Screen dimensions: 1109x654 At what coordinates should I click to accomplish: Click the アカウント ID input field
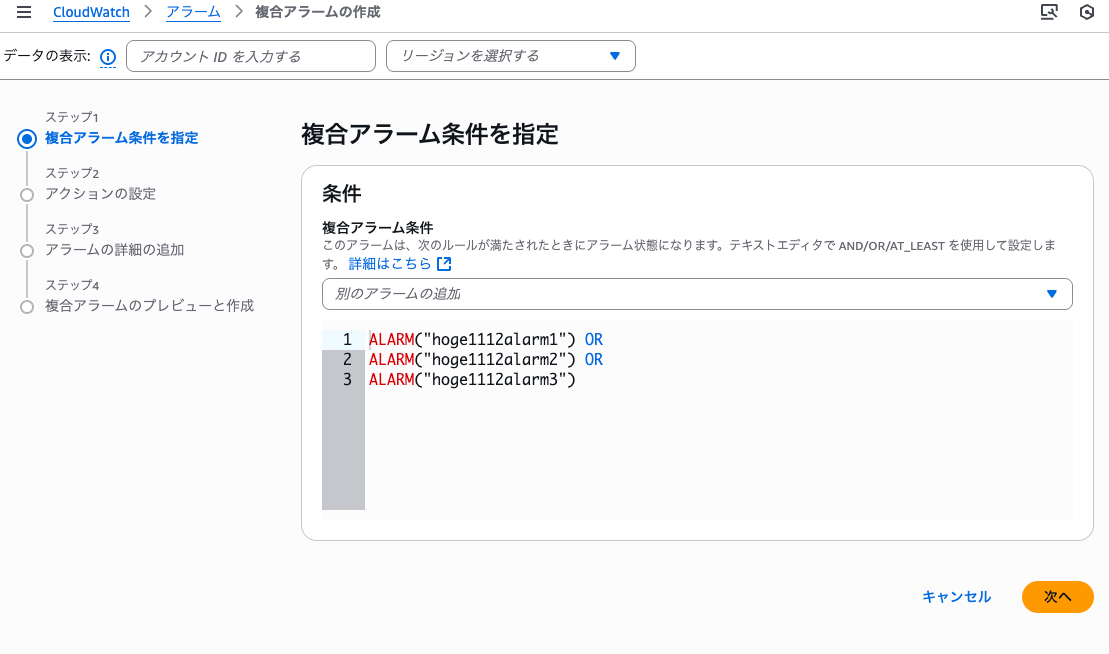(x=250, y=55)
